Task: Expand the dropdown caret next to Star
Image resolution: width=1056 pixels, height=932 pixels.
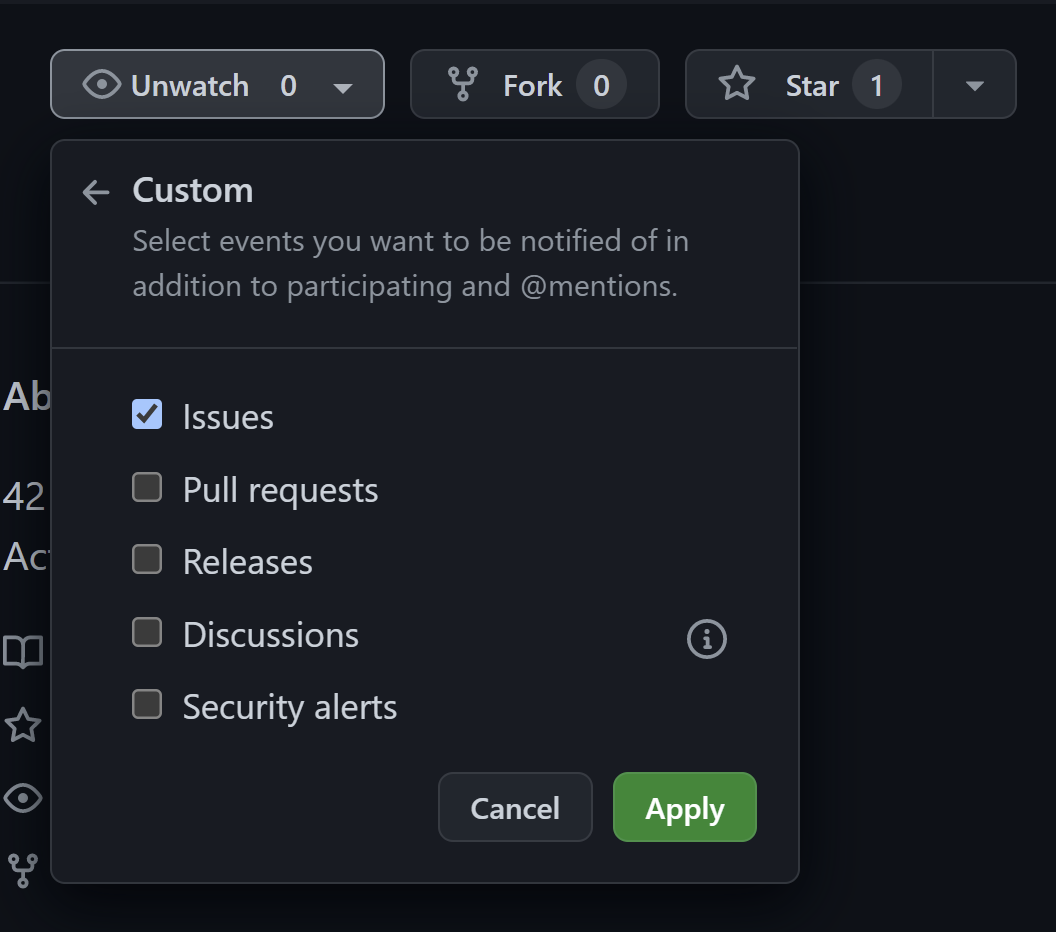Action: [x=975, y=85]
